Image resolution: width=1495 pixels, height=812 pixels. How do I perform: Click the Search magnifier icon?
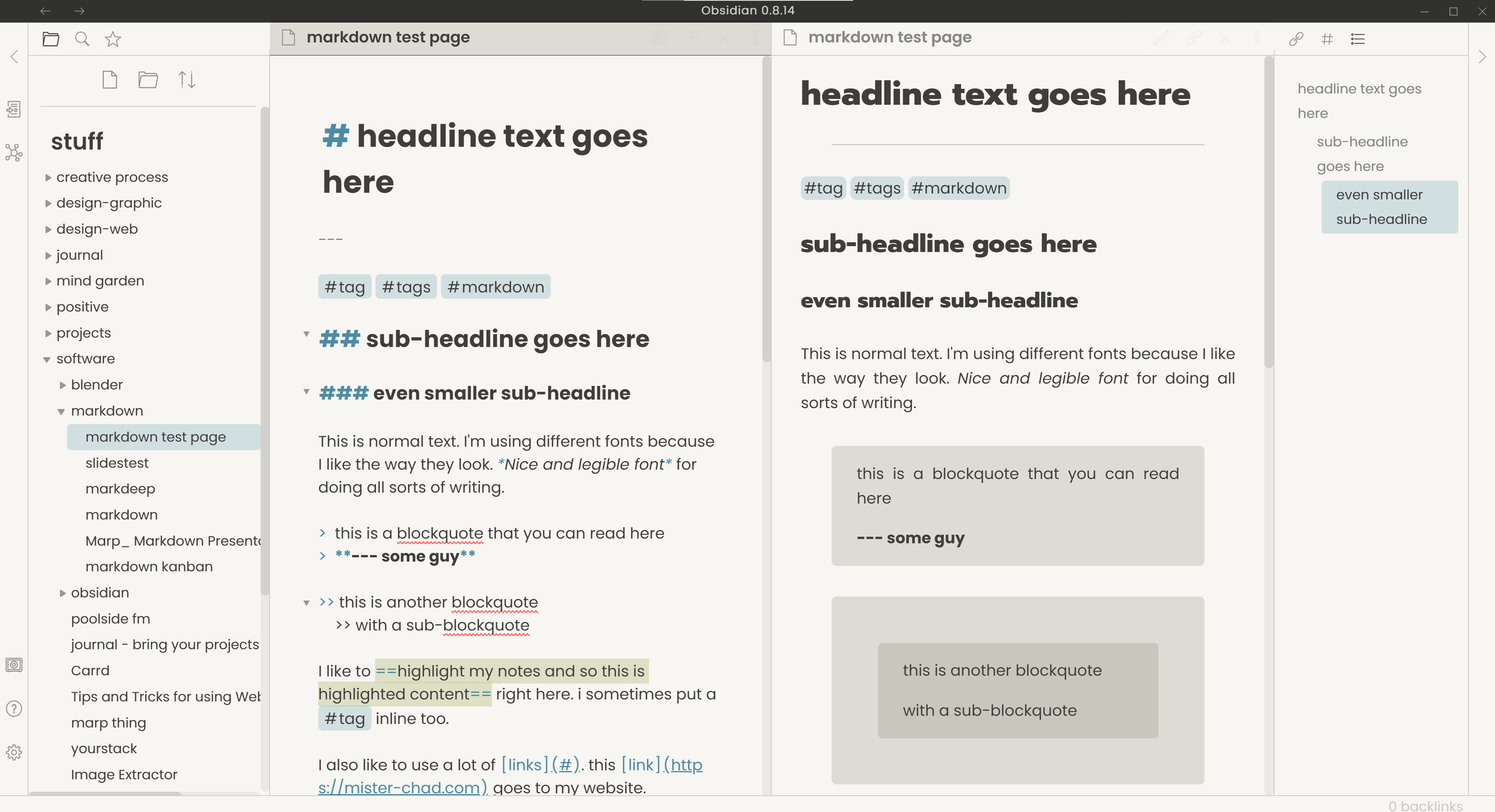(82, 39)
